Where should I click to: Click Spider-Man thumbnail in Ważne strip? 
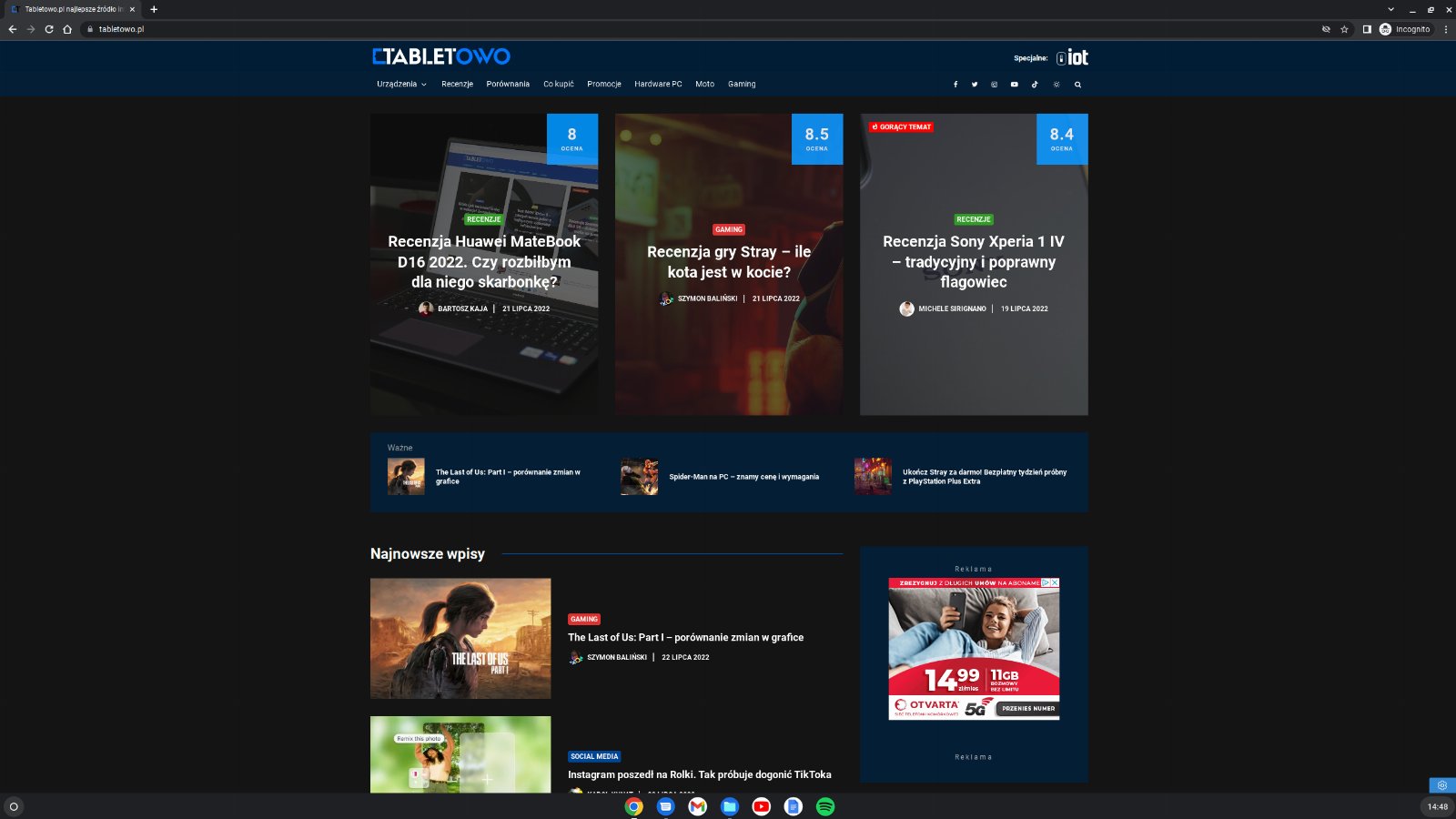(640, 476)
